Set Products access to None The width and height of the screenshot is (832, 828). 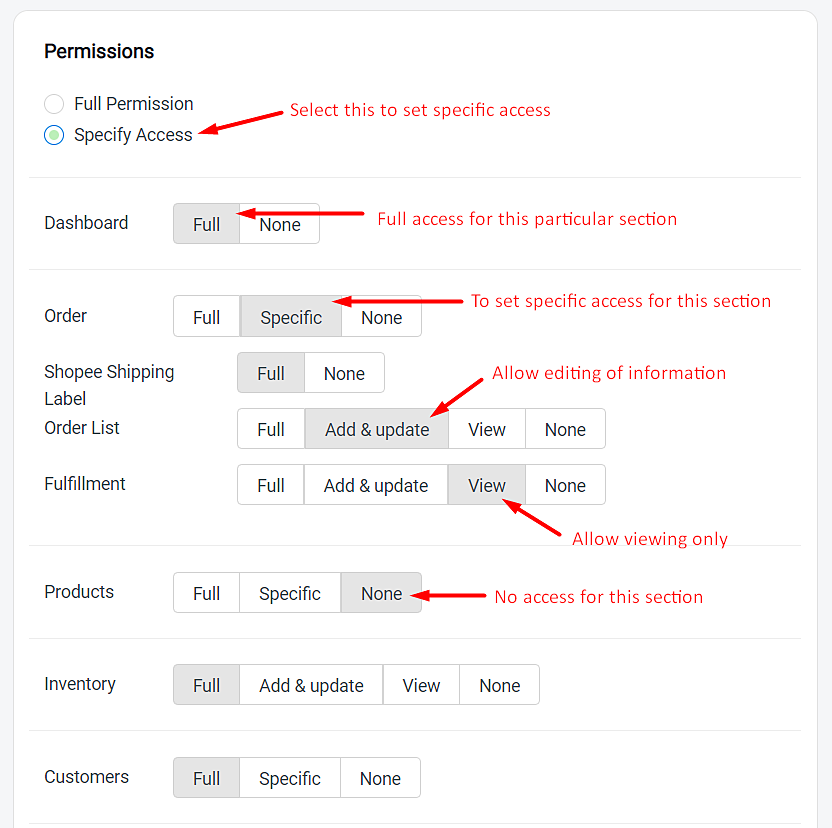tap(382, 593)
